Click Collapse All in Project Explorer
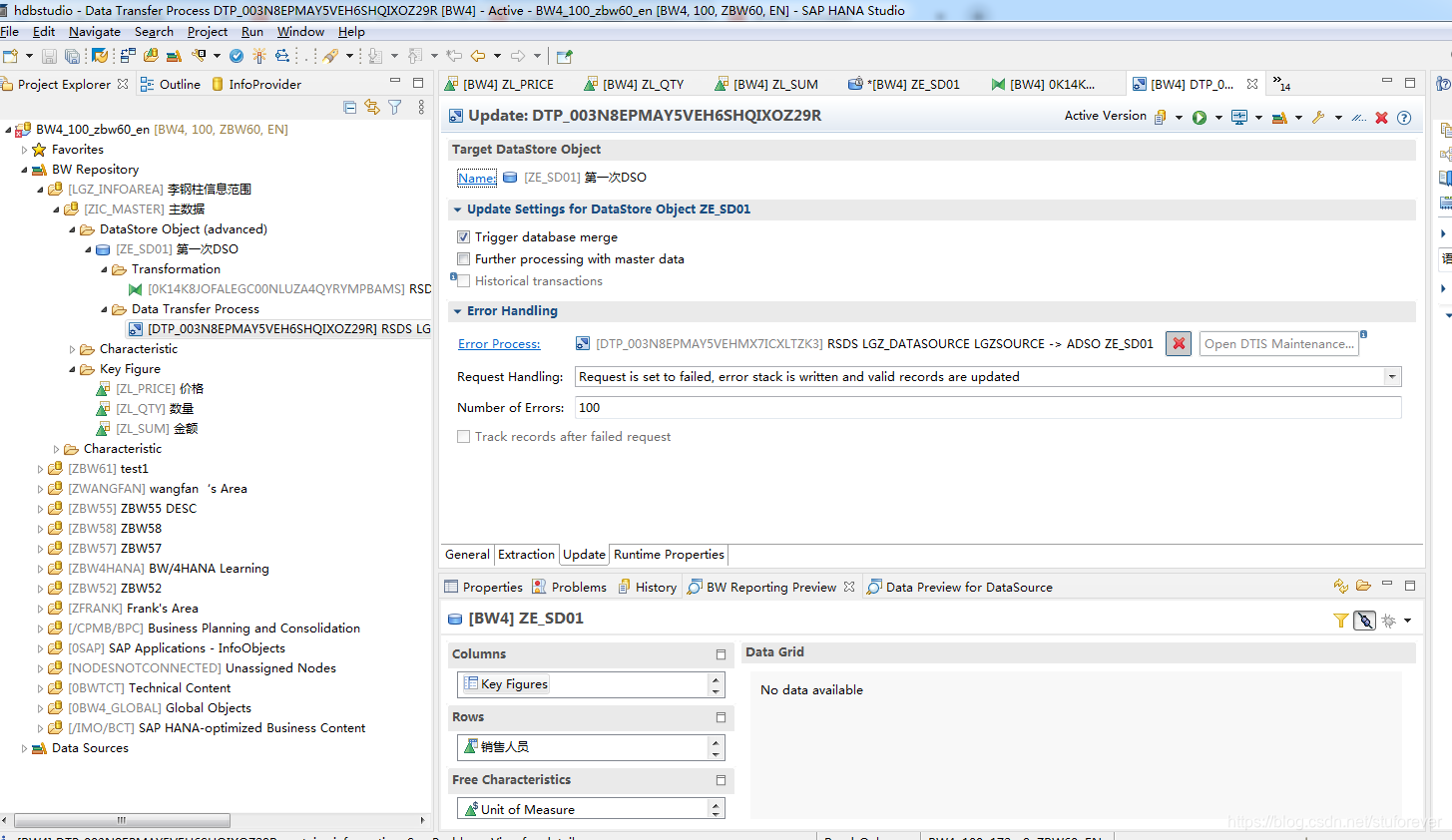This screenshot has width=1452, height=840. click(x=349, y=107)
